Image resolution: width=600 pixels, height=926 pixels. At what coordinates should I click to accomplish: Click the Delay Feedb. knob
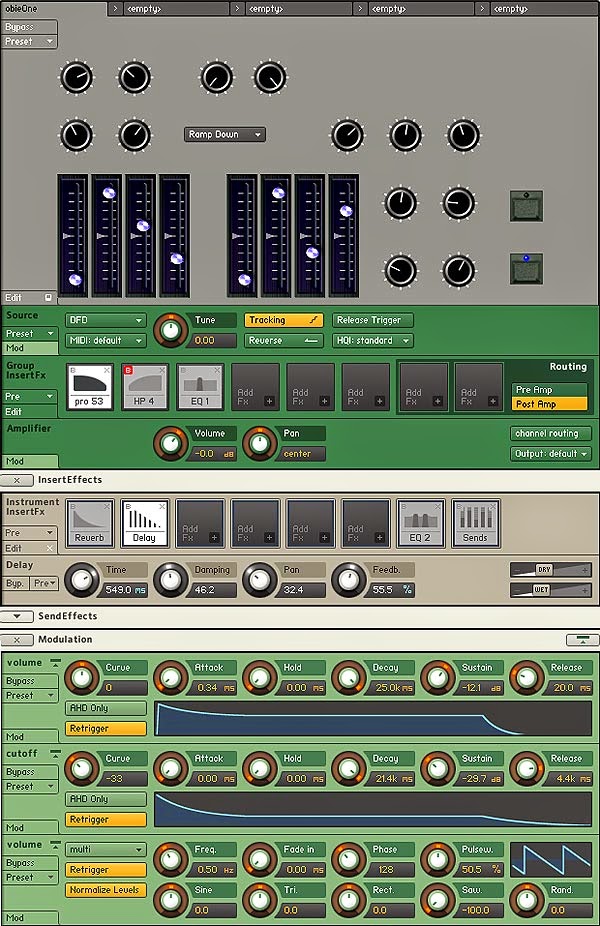pyautogui.click(x=348, y=580)
